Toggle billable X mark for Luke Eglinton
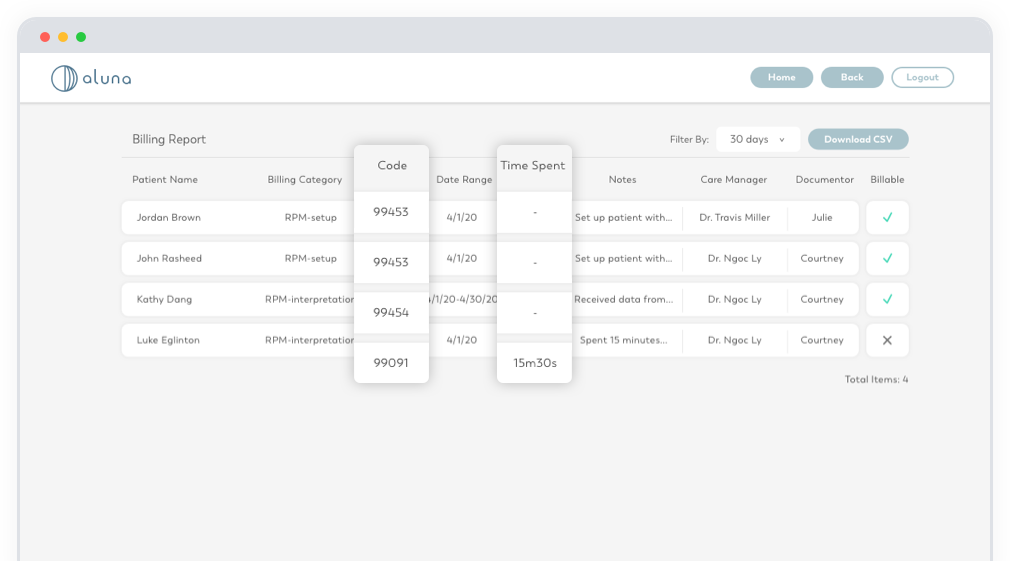This screenshot has width=1010, height=561. (x=886, y=340)
